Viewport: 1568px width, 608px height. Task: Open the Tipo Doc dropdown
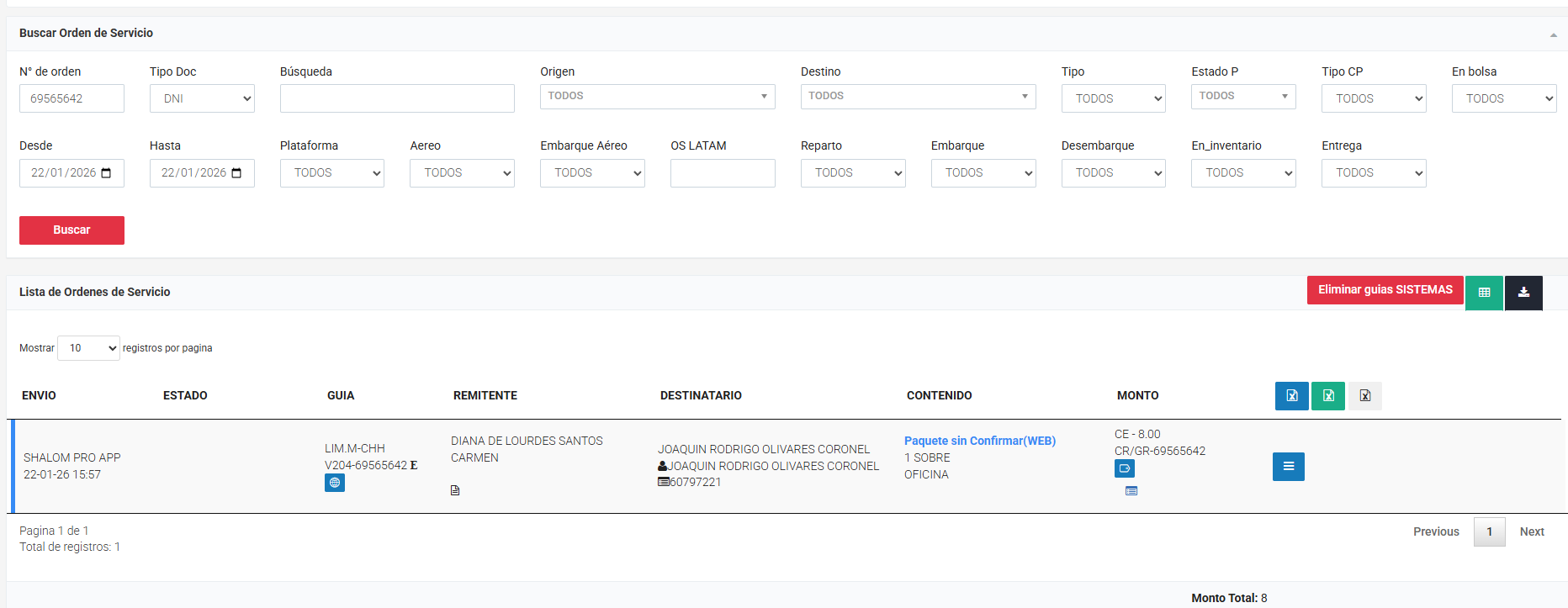pos(202,98)
